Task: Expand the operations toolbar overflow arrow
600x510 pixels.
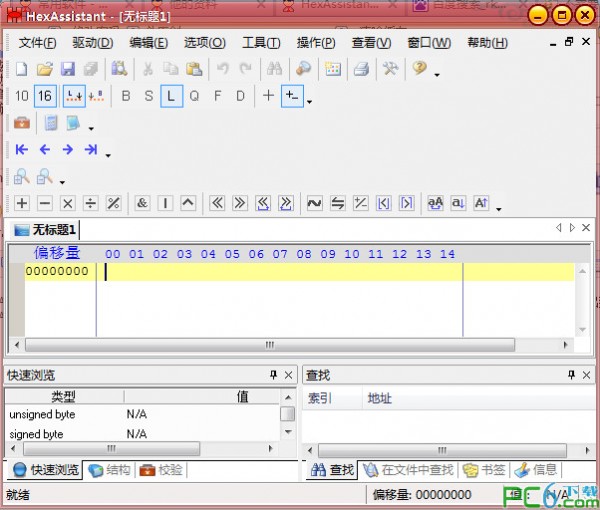Action: [x=499, y=209]
